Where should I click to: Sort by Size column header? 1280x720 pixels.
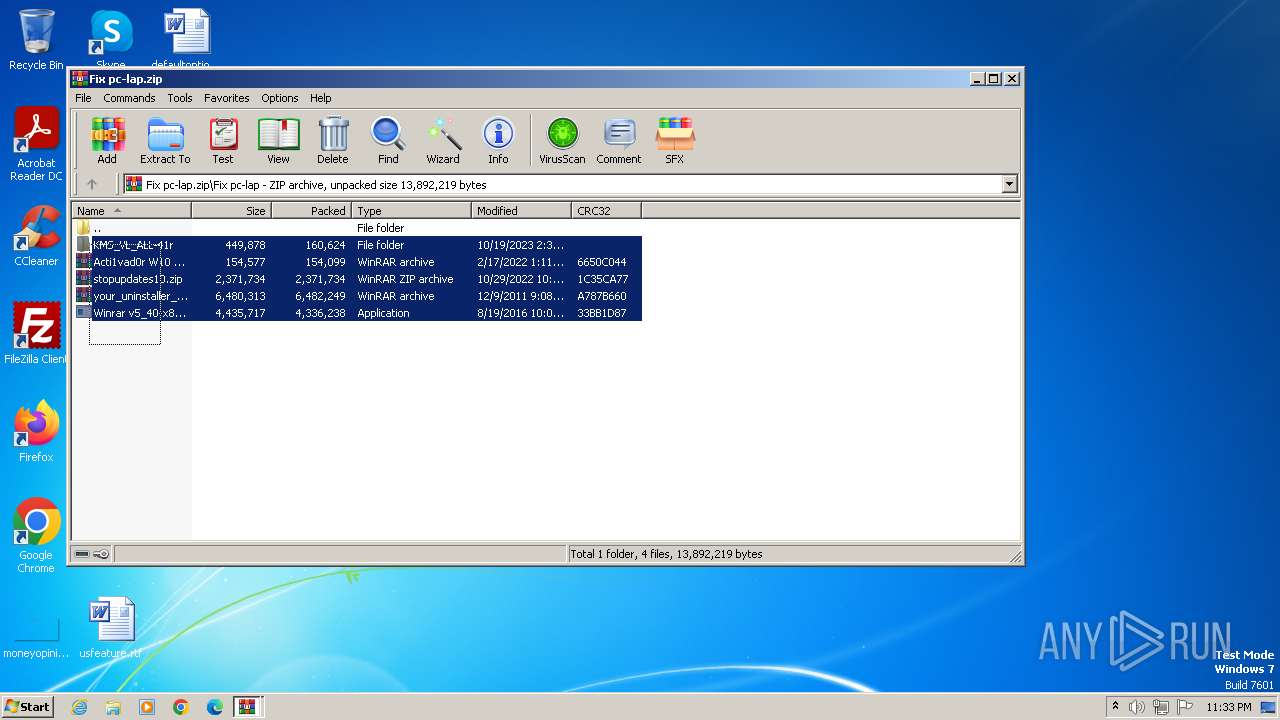click(x=231, y=211)
